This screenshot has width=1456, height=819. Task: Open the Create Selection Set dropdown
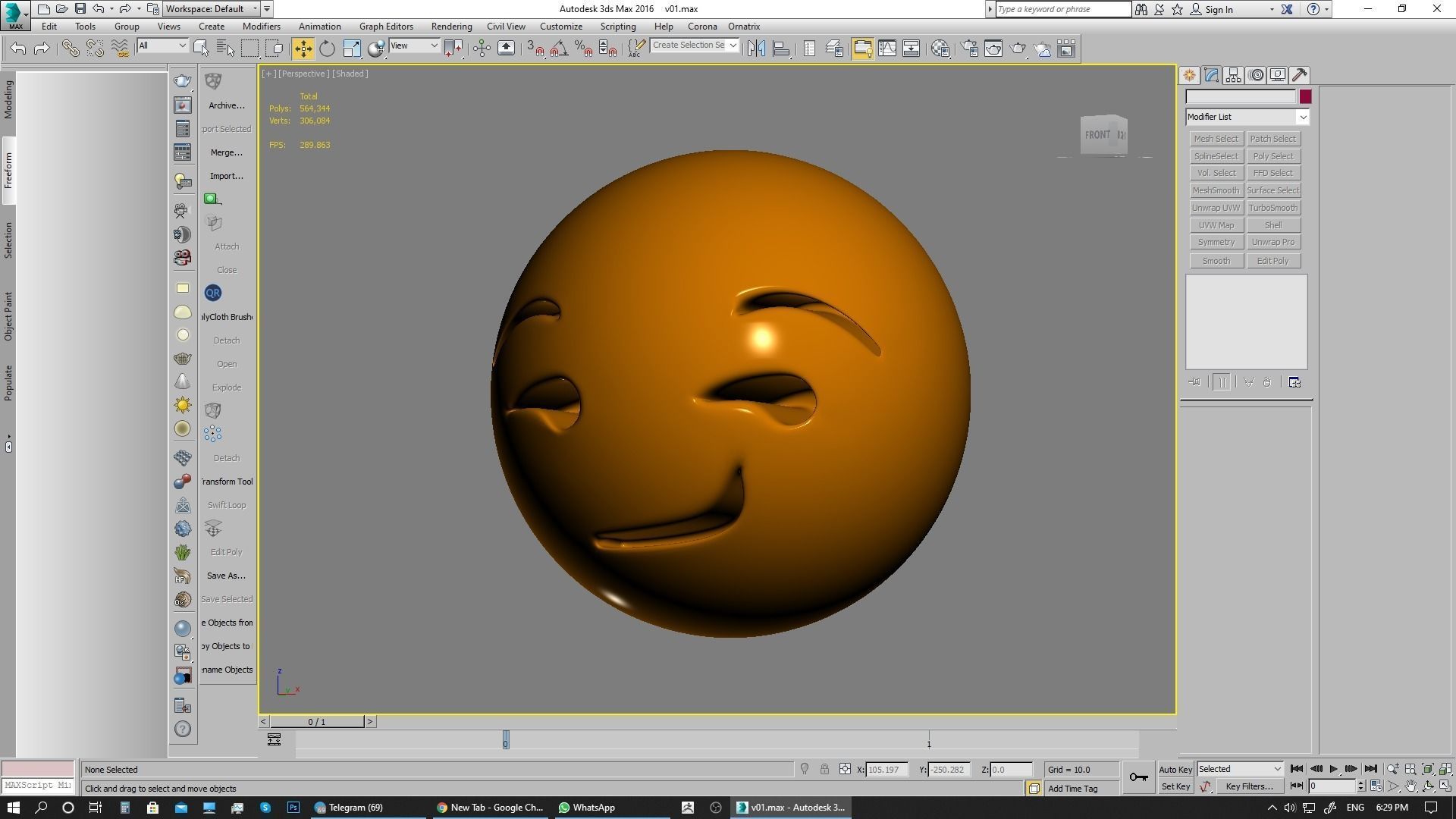tap(694, 45)
